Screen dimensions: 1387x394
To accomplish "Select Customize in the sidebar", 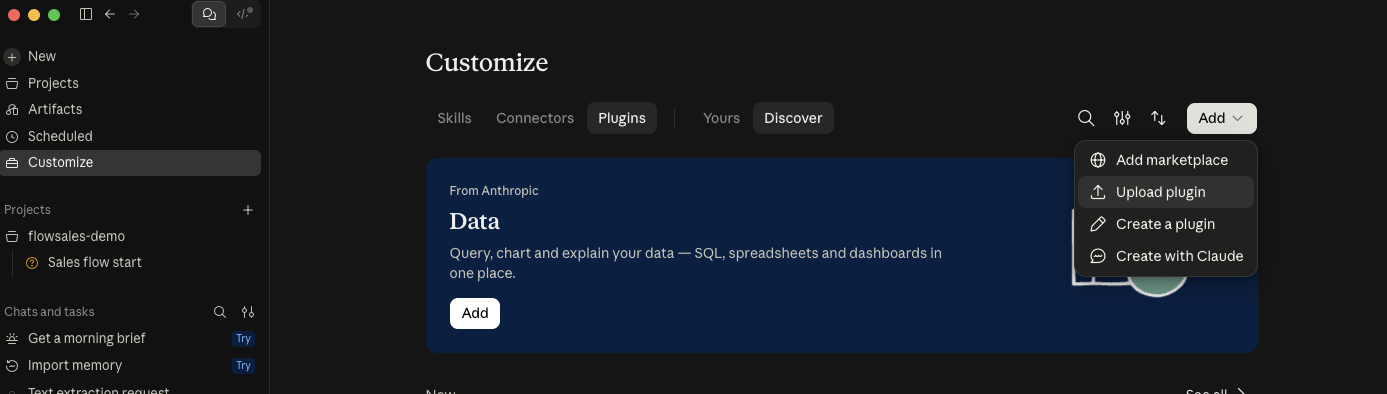I will pyautogui.click(x=130, y=162).
